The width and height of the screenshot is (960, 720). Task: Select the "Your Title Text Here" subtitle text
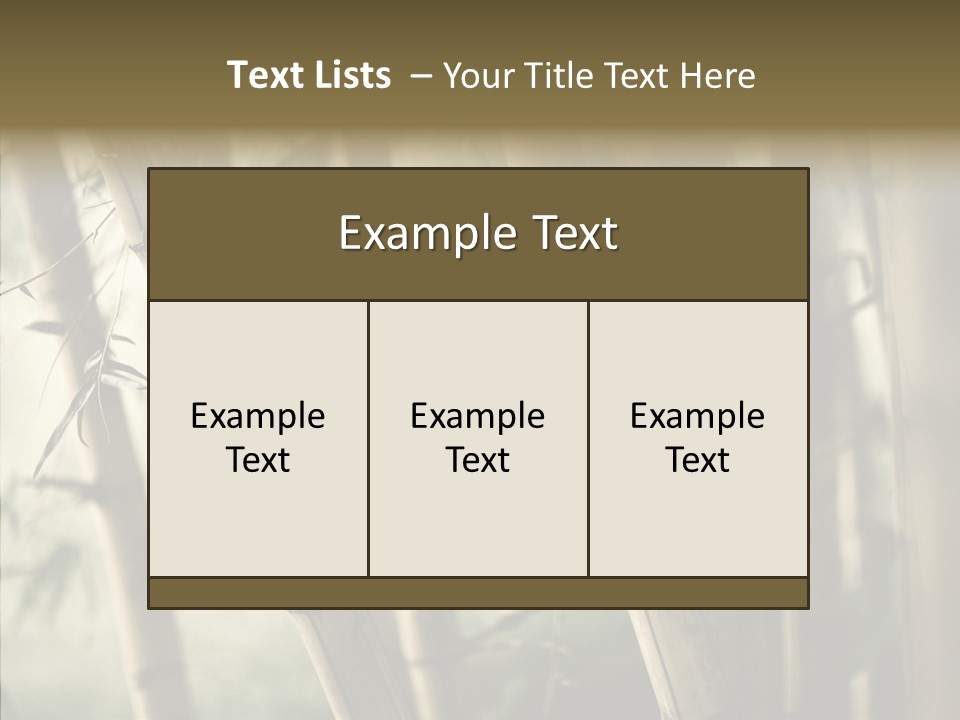point(599,76)
